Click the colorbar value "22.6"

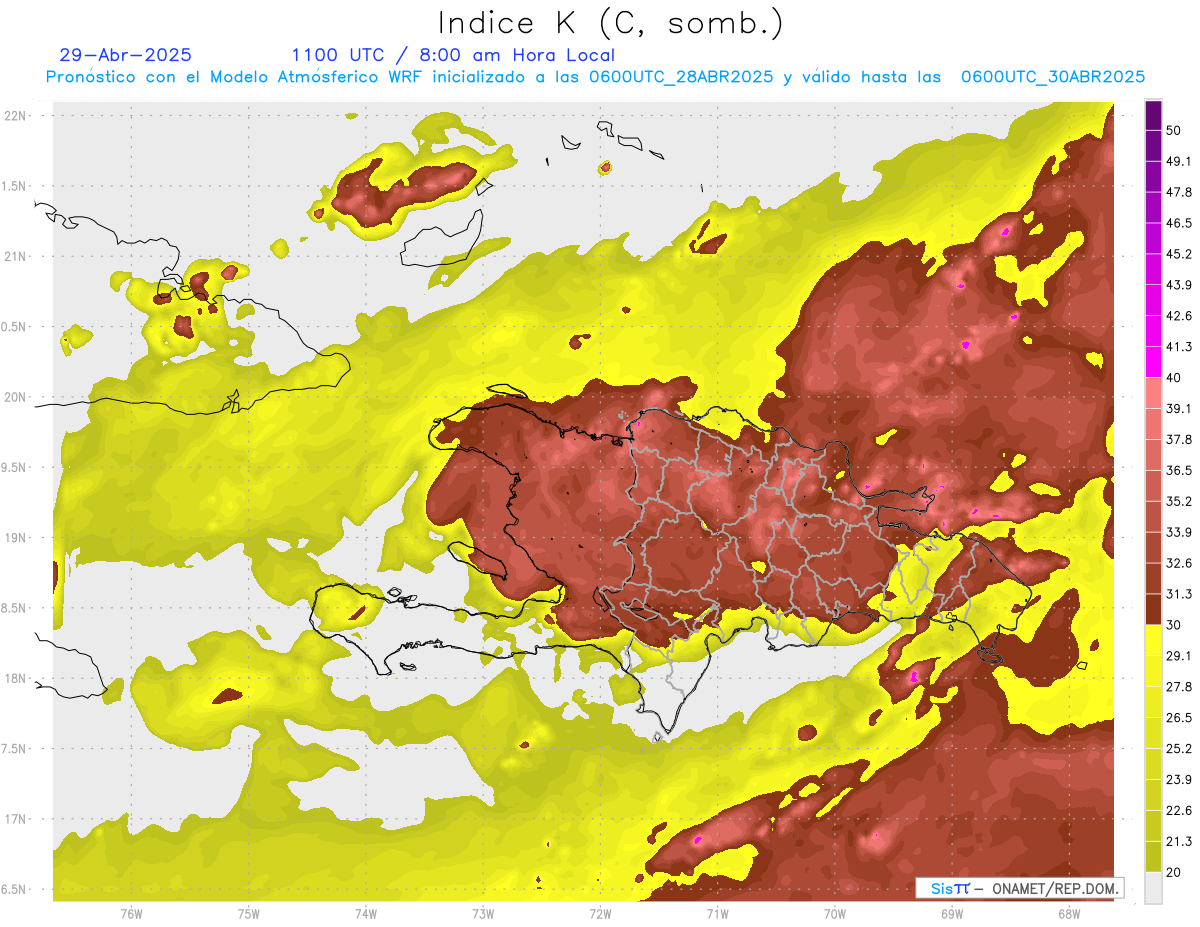(1179, 811)
